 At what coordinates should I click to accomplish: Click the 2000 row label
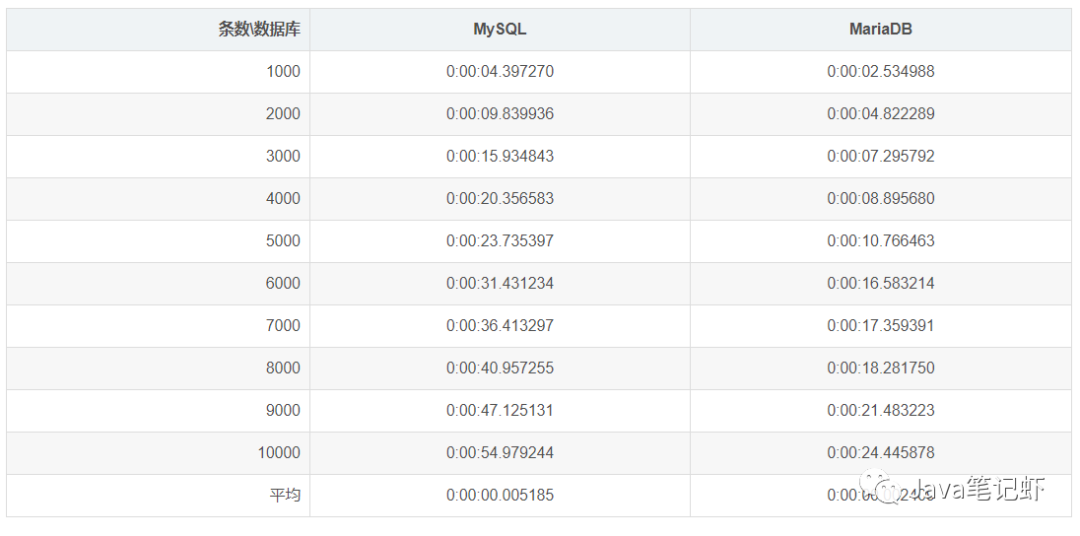click(283, 114)
